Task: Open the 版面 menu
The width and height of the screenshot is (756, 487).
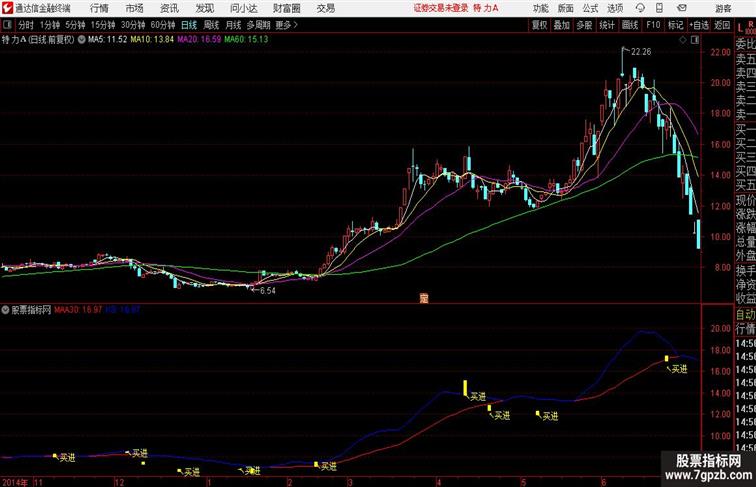Action: 566,8
